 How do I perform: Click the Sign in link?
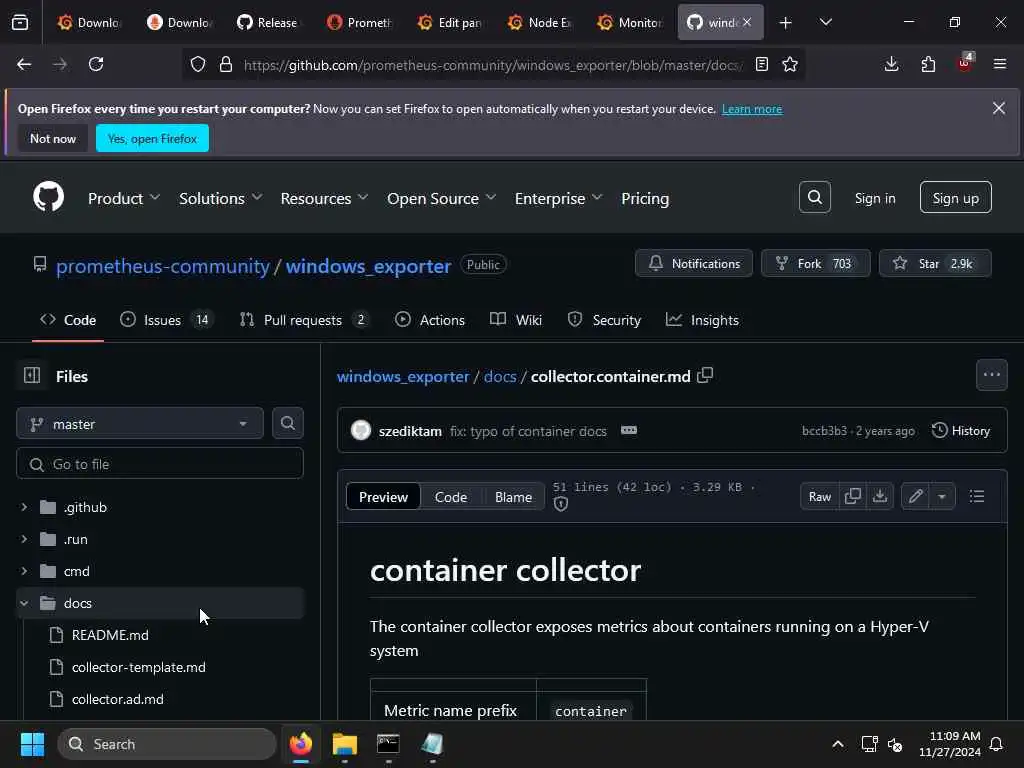click(874, 198)
